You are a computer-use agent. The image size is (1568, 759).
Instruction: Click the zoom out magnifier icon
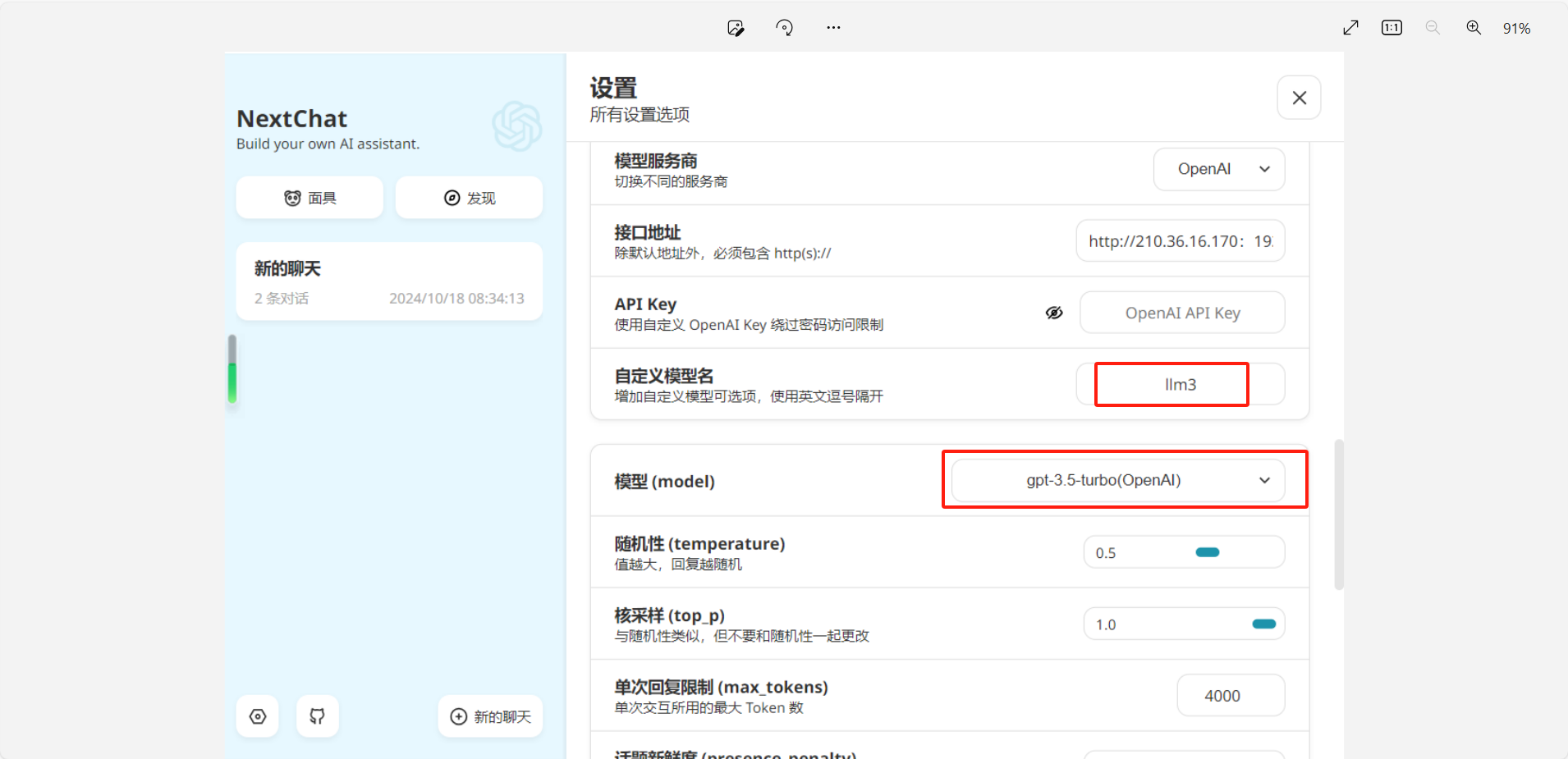pyautogui.click(x=1433, y=28)
